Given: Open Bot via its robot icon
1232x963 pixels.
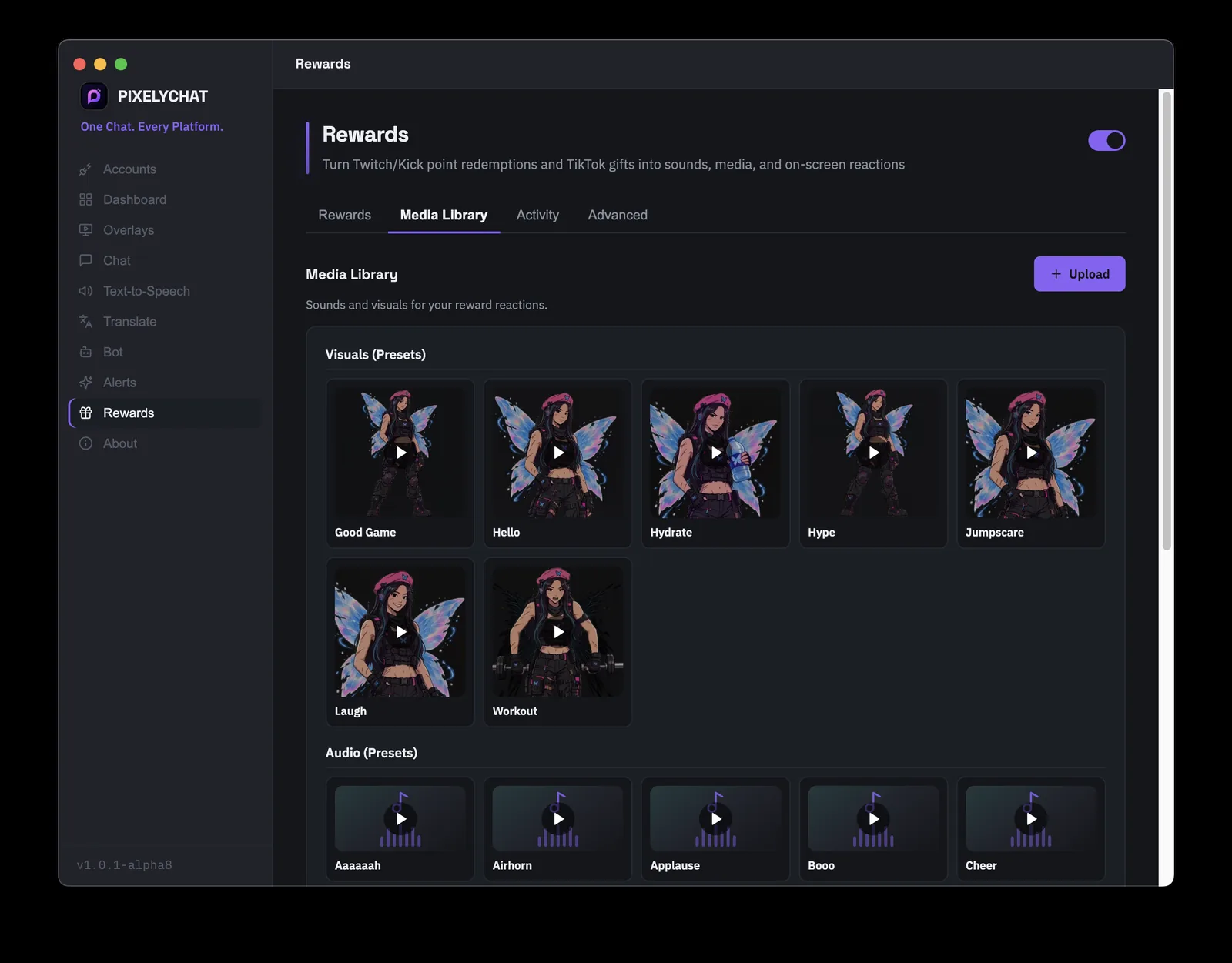Looking at the screenshot, I should [x=85, y=352].
